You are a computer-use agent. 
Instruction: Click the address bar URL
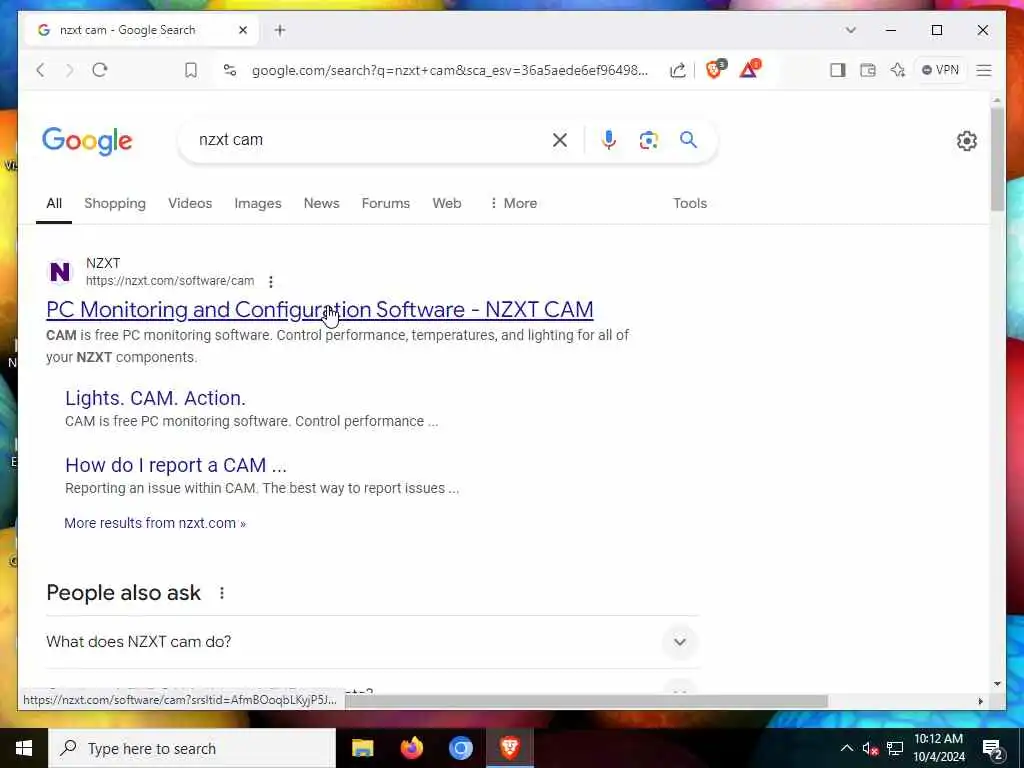(450, 70)
